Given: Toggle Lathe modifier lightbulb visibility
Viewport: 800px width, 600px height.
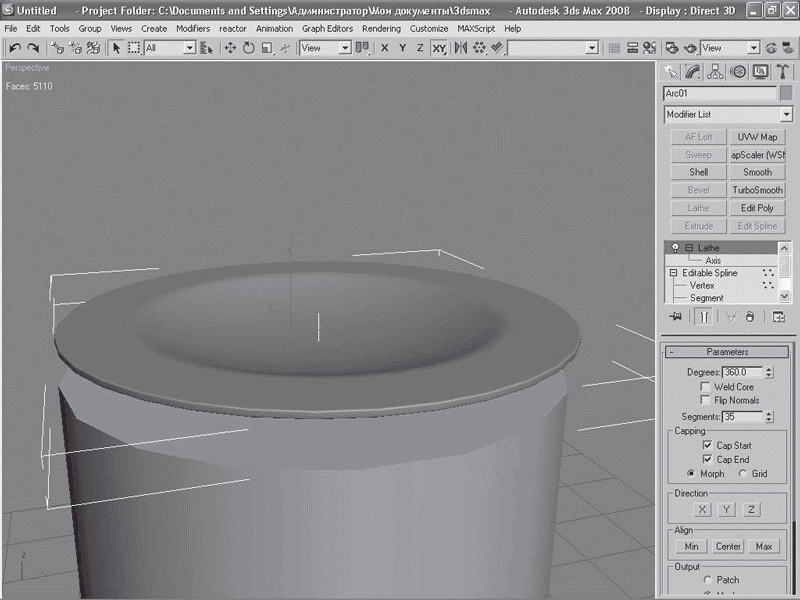Looking at the screenshot, I should 676,248.
